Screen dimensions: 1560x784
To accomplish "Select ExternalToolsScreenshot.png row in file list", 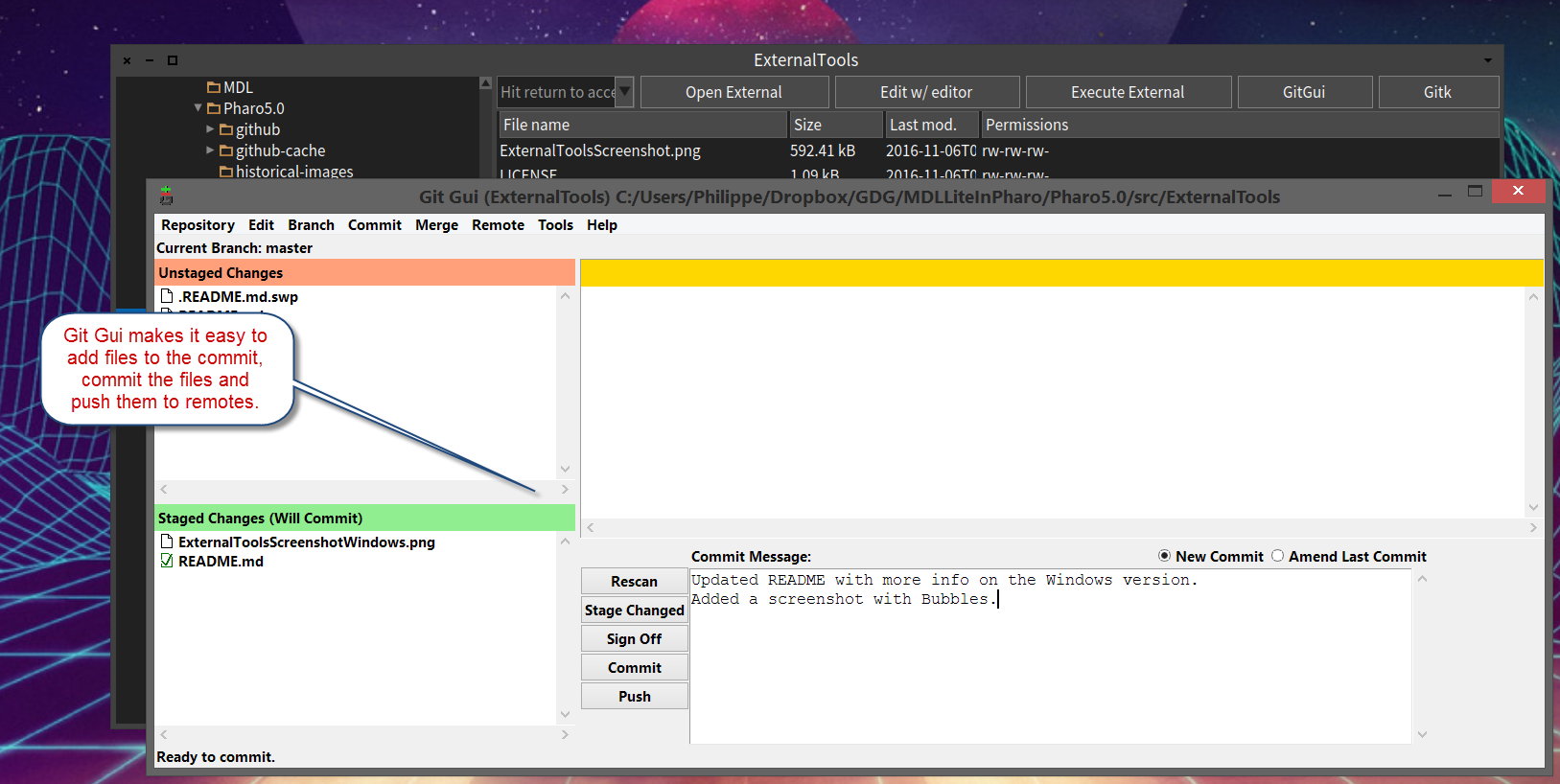I will point(997,150).
